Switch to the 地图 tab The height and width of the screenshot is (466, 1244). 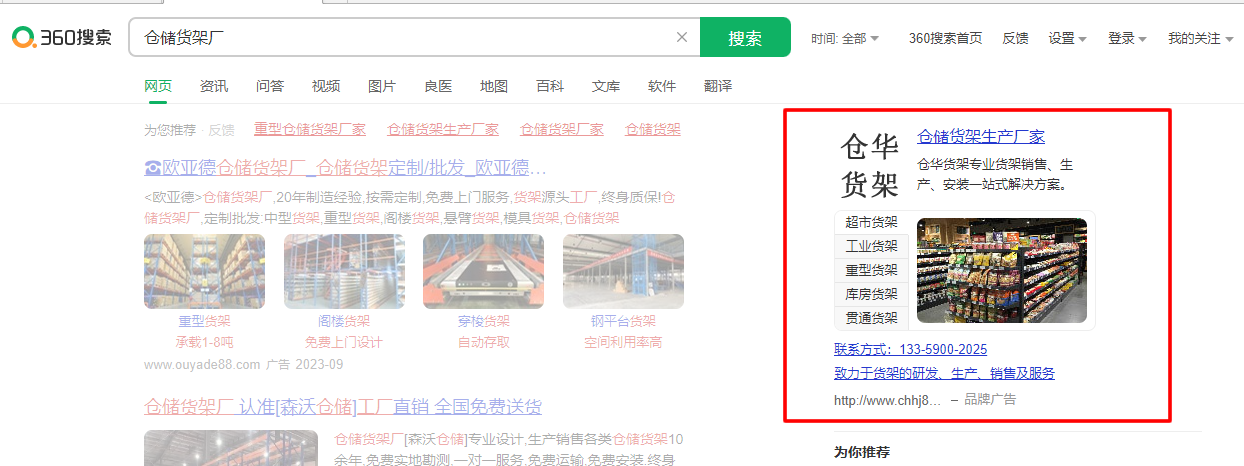[494, 86]
